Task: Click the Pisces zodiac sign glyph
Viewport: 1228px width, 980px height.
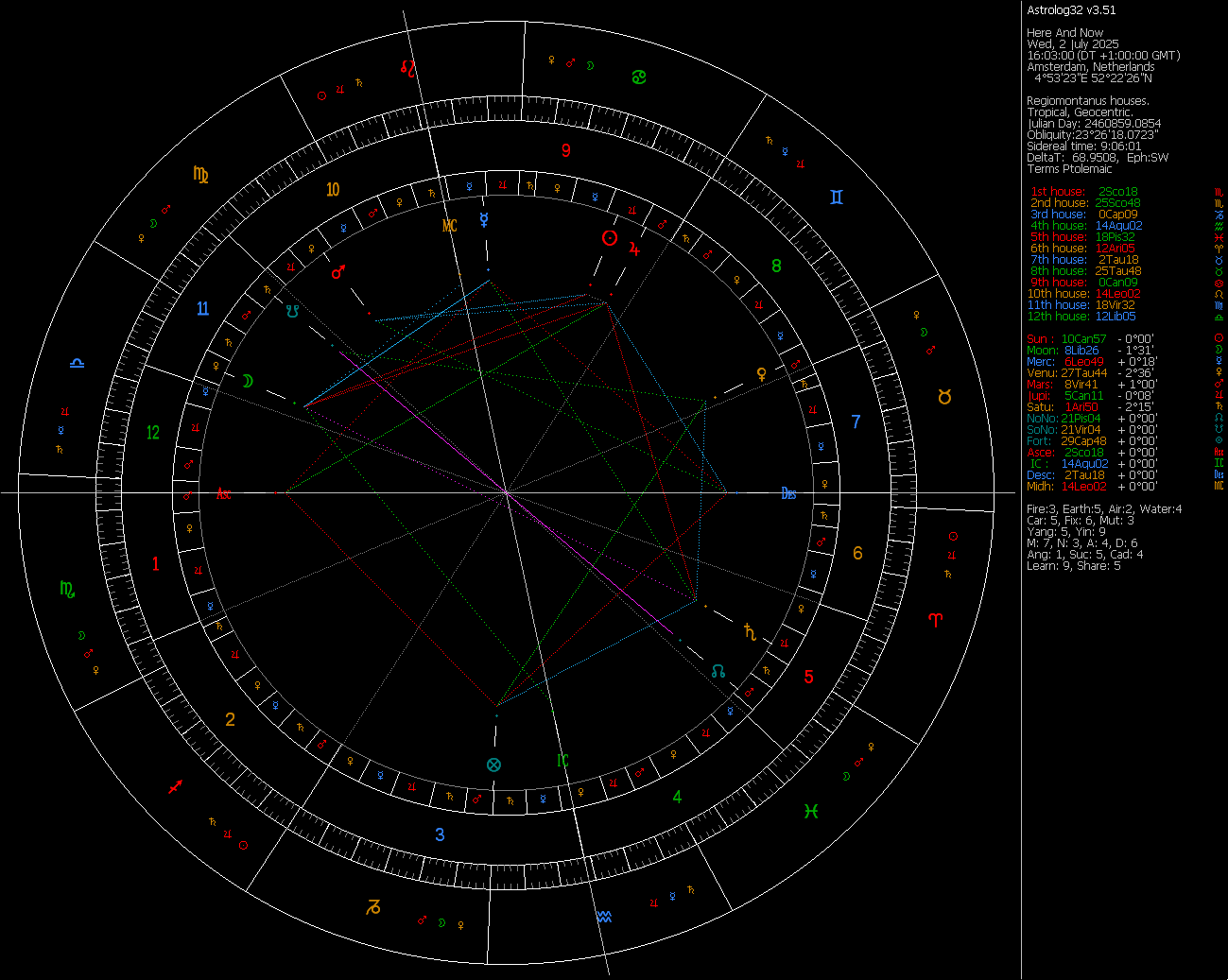Action: click(811, 811)
